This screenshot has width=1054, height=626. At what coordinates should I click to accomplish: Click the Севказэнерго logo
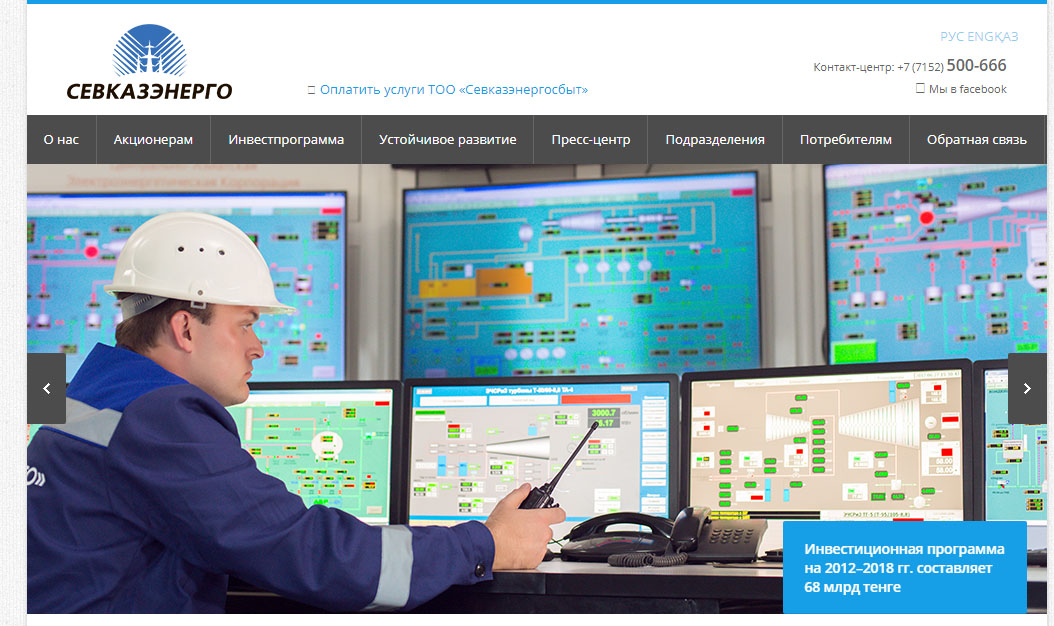coord(149,64)
